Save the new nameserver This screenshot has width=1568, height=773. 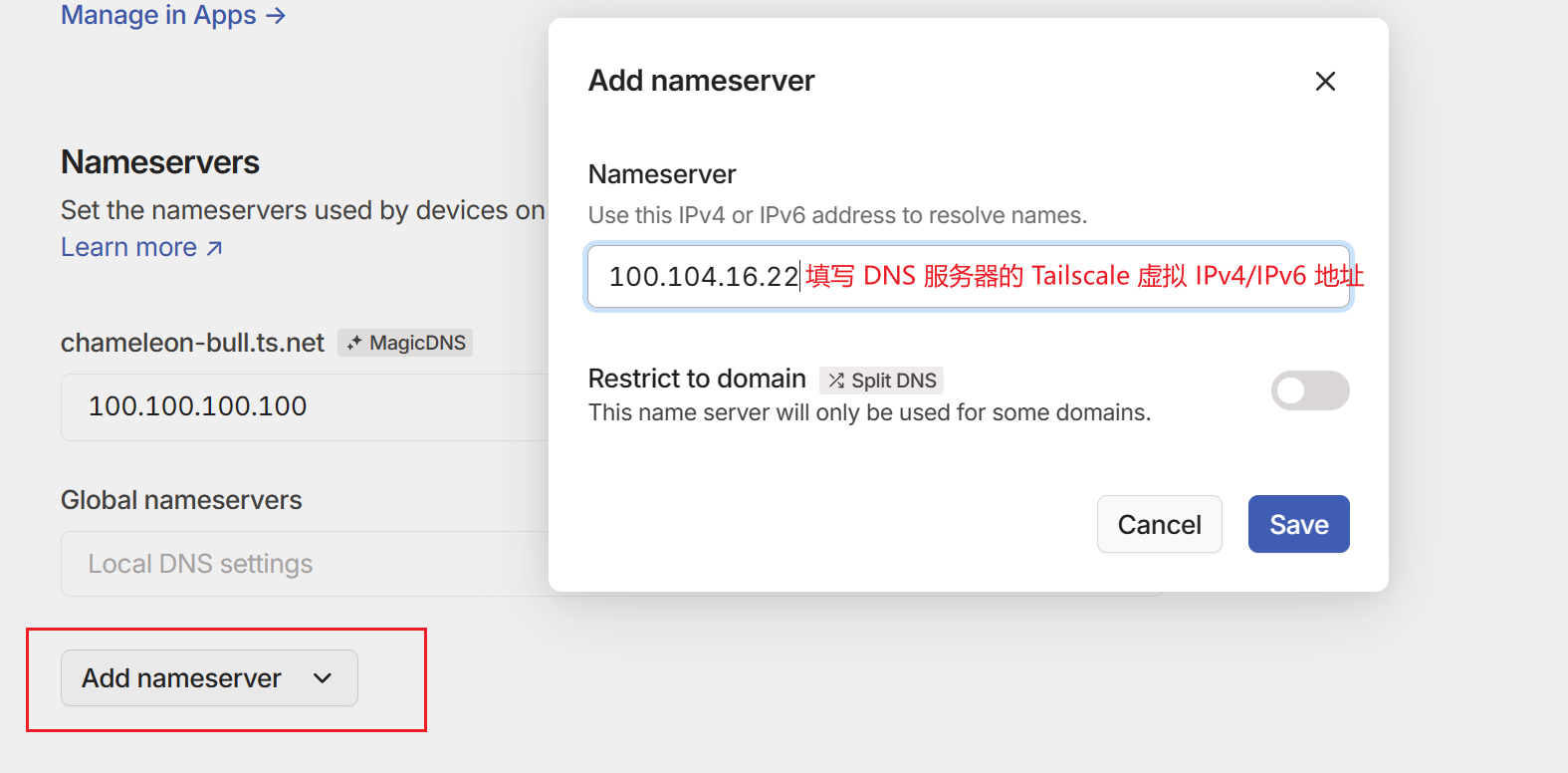(x=1299, y=524)
